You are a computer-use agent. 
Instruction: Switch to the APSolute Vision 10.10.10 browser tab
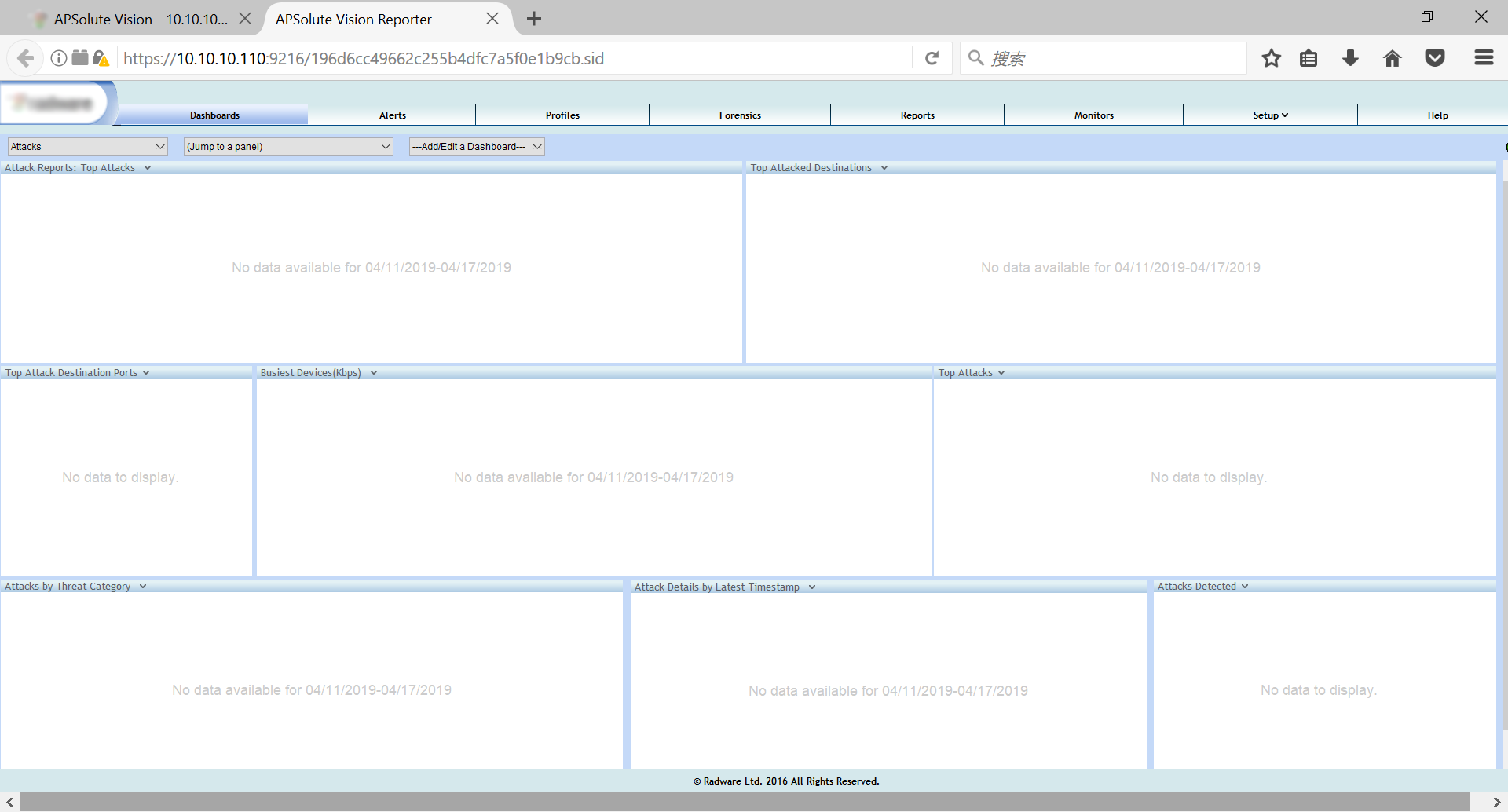pyautogui.click(x=140, y=19)
